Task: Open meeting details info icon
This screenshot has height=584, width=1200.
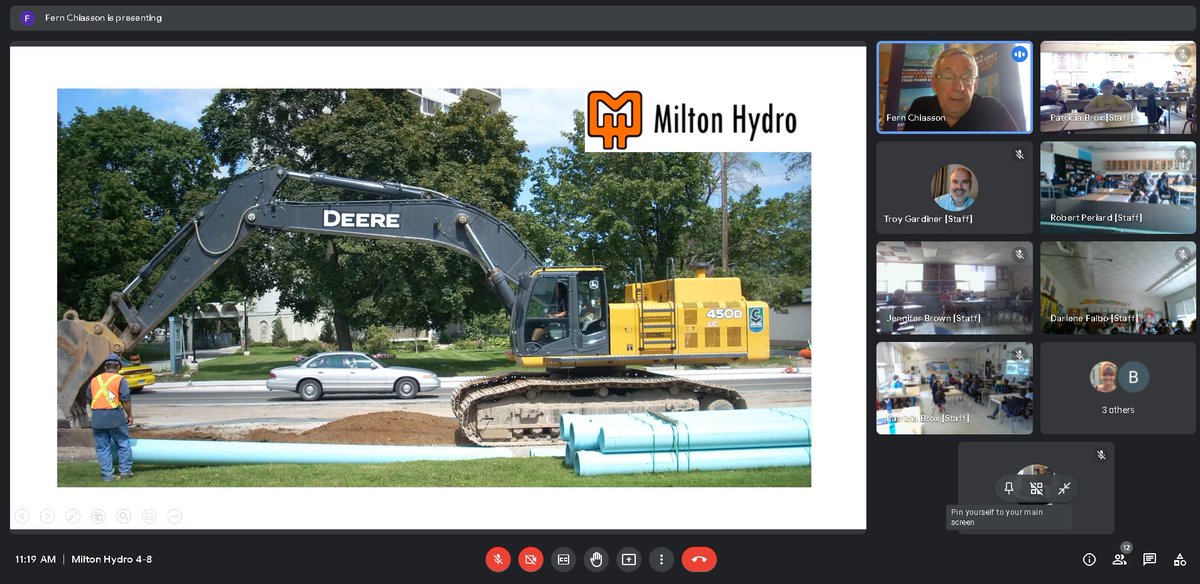Action: click(1089, 559)
